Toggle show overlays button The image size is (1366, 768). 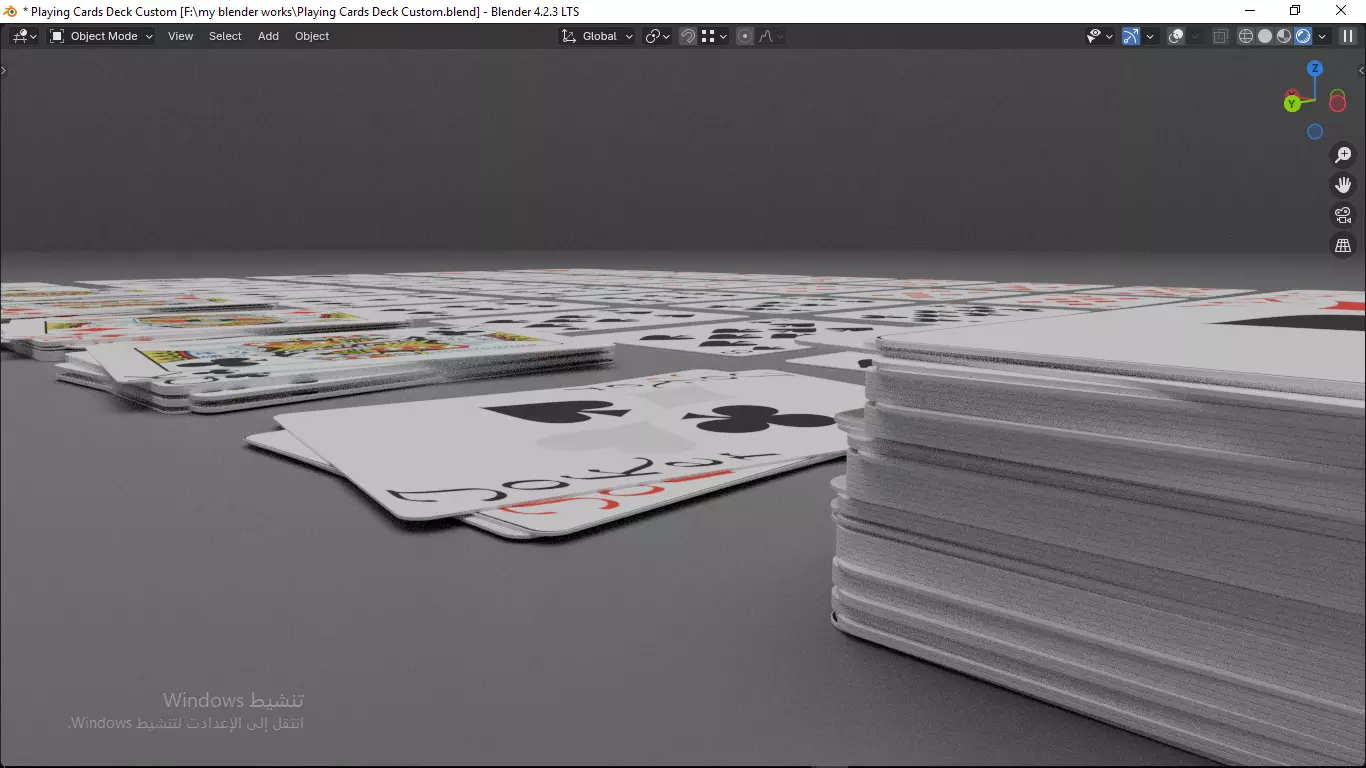[x=1176, y=36]
